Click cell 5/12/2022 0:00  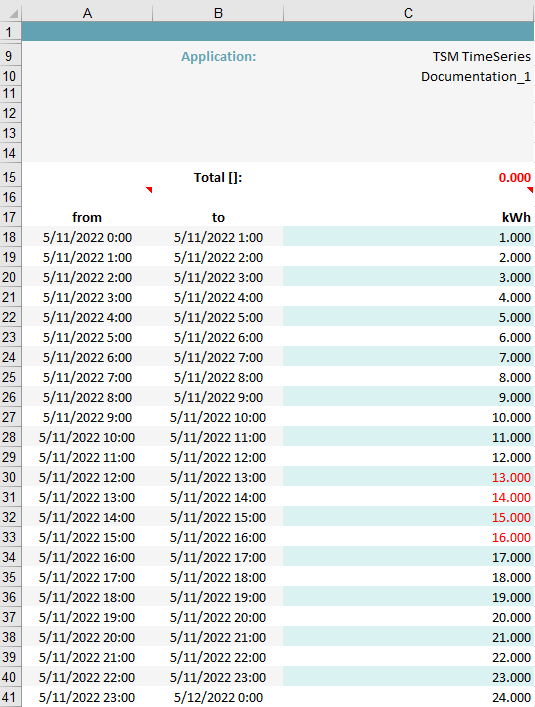[218, 697]
